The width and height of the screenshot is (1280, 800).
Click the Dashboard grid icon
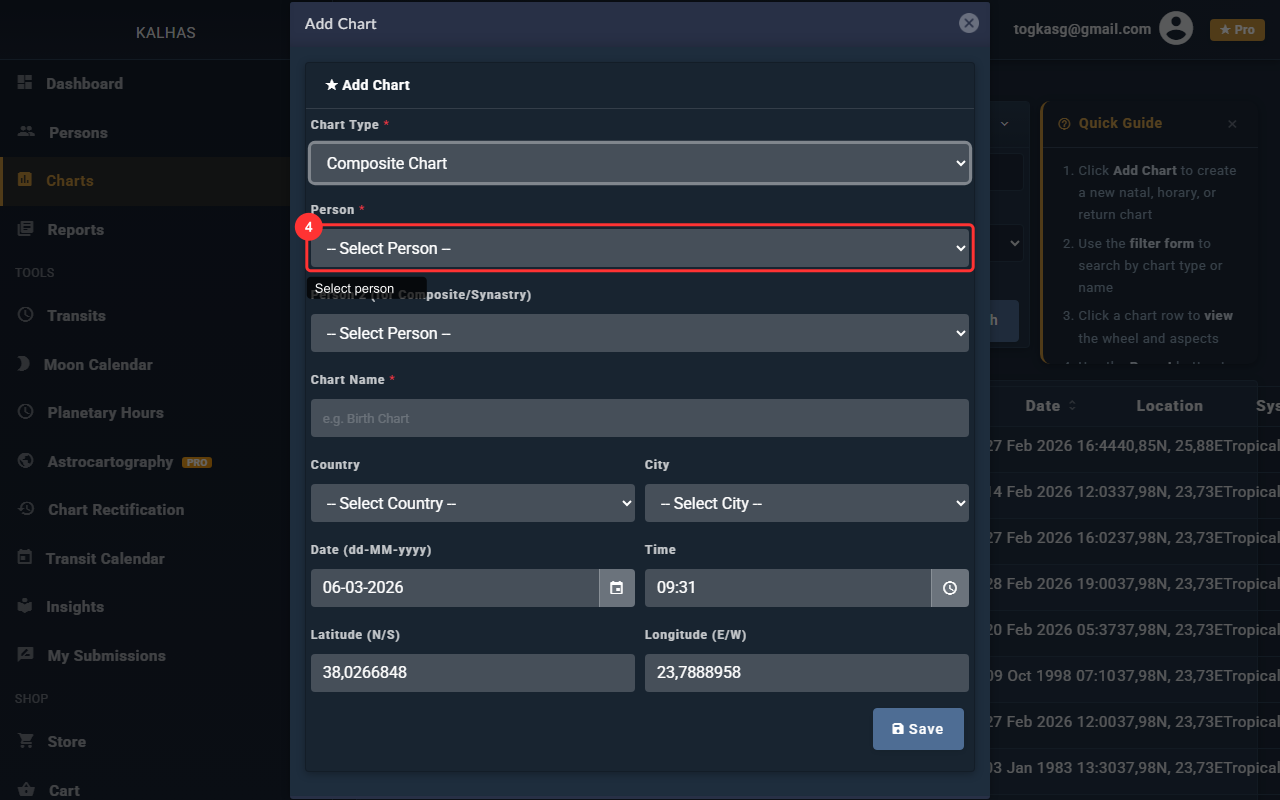[25, 83]
